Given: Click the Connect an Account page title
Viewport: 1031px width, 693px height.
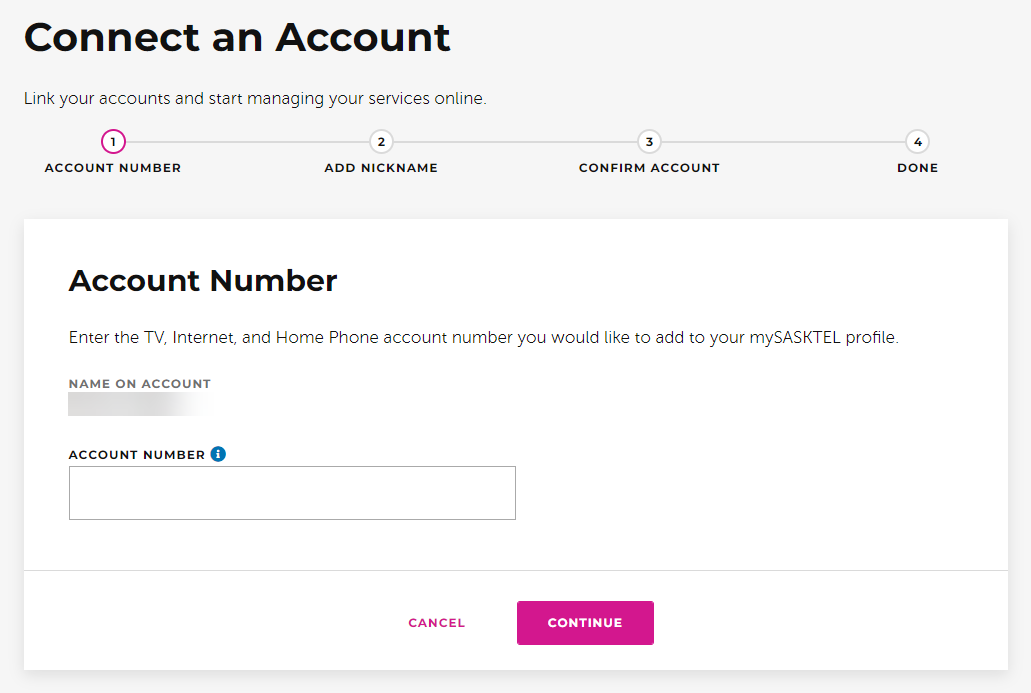Looking at the screenshot, I should (x=237, y=37).
